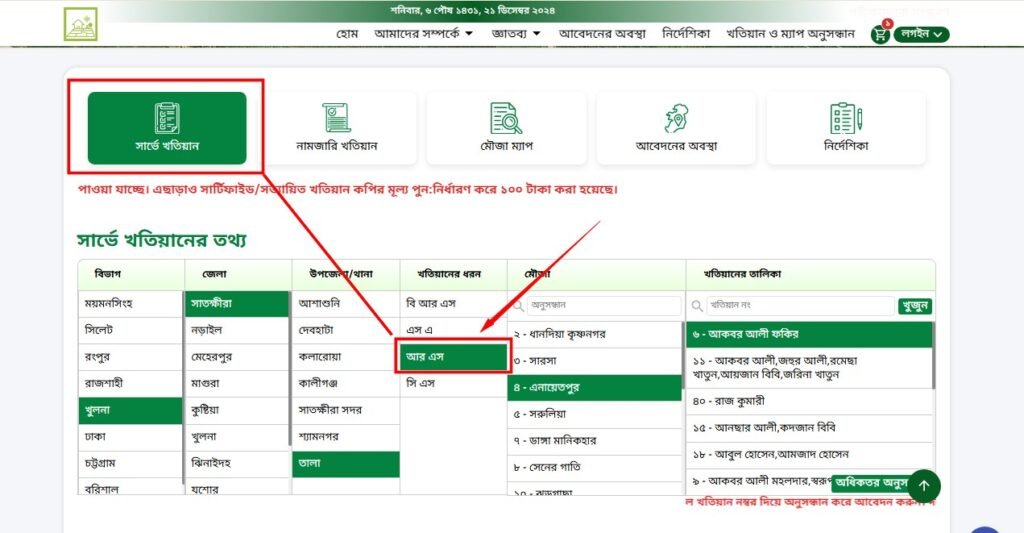Open the নির্দেশিকা card with checklist icon
Viewport: 1024px width, 533px height.
click(x=846, y=128)
